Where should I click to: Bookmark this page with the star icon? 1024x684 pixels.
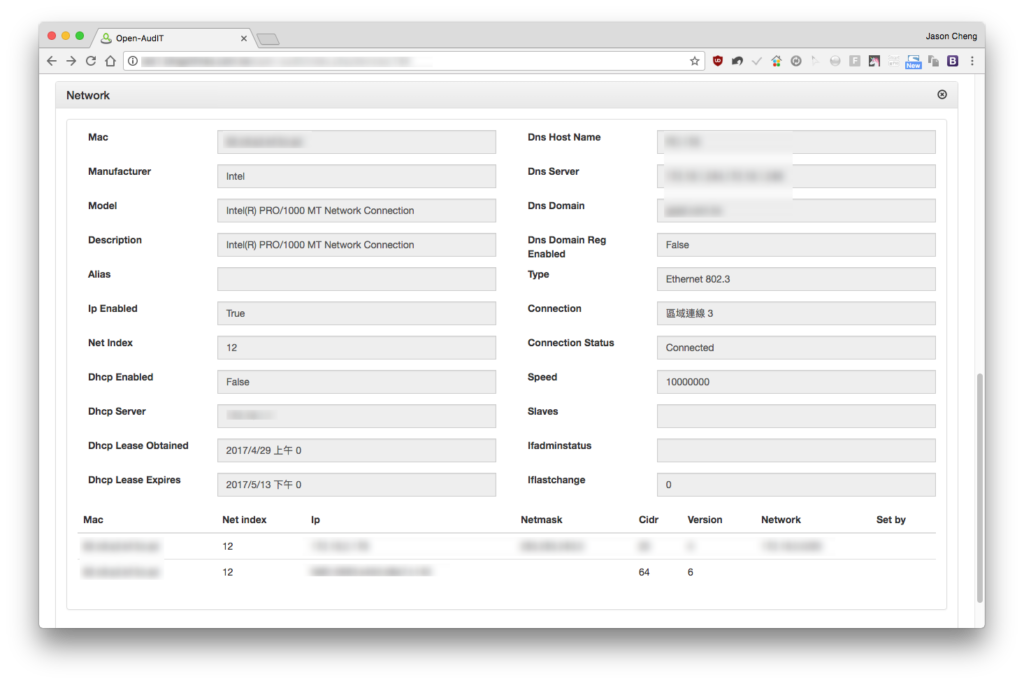pos(694,61)
